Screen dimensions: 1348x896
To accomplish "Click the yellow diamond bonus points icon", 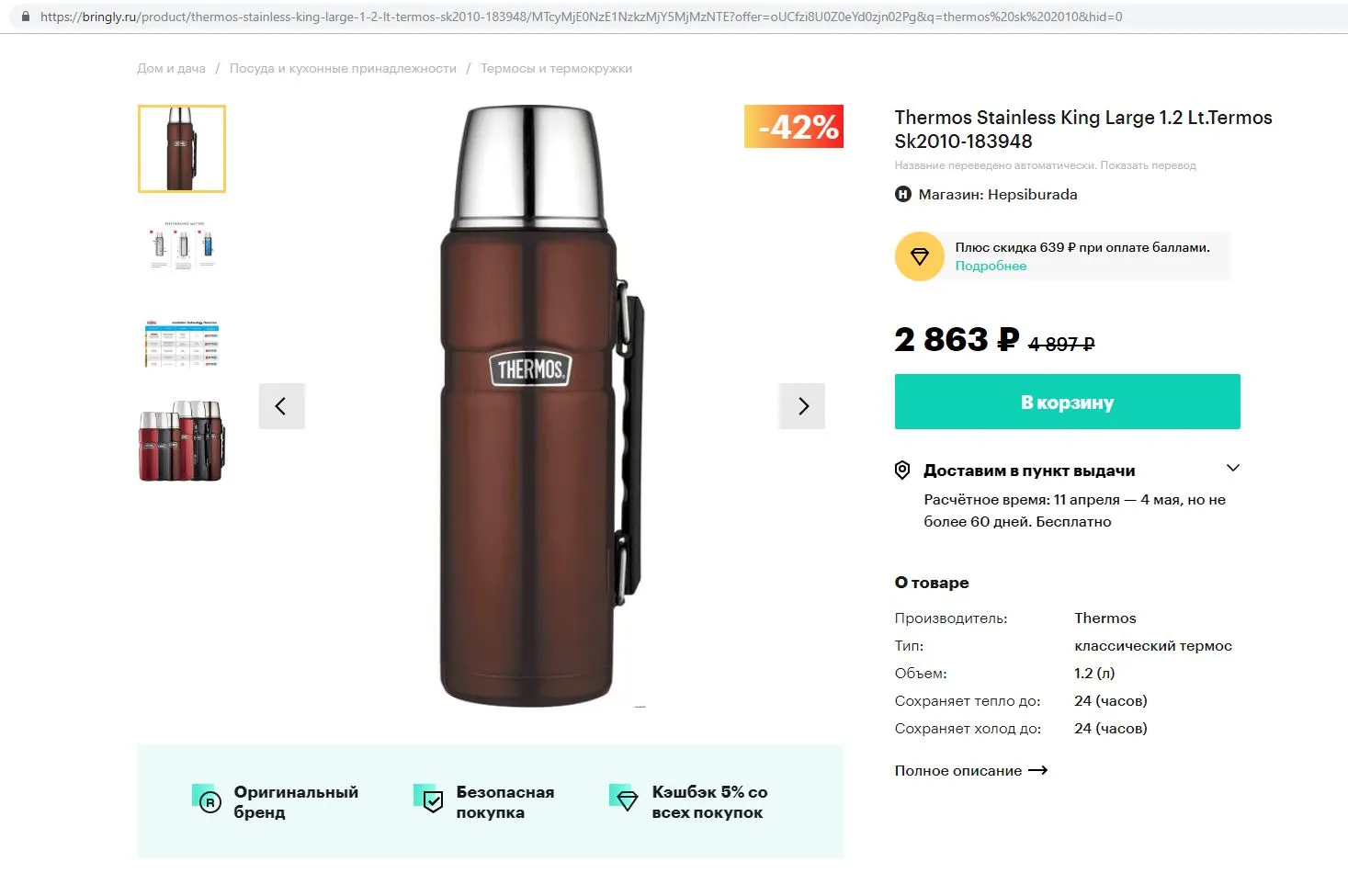I will 919,256.
